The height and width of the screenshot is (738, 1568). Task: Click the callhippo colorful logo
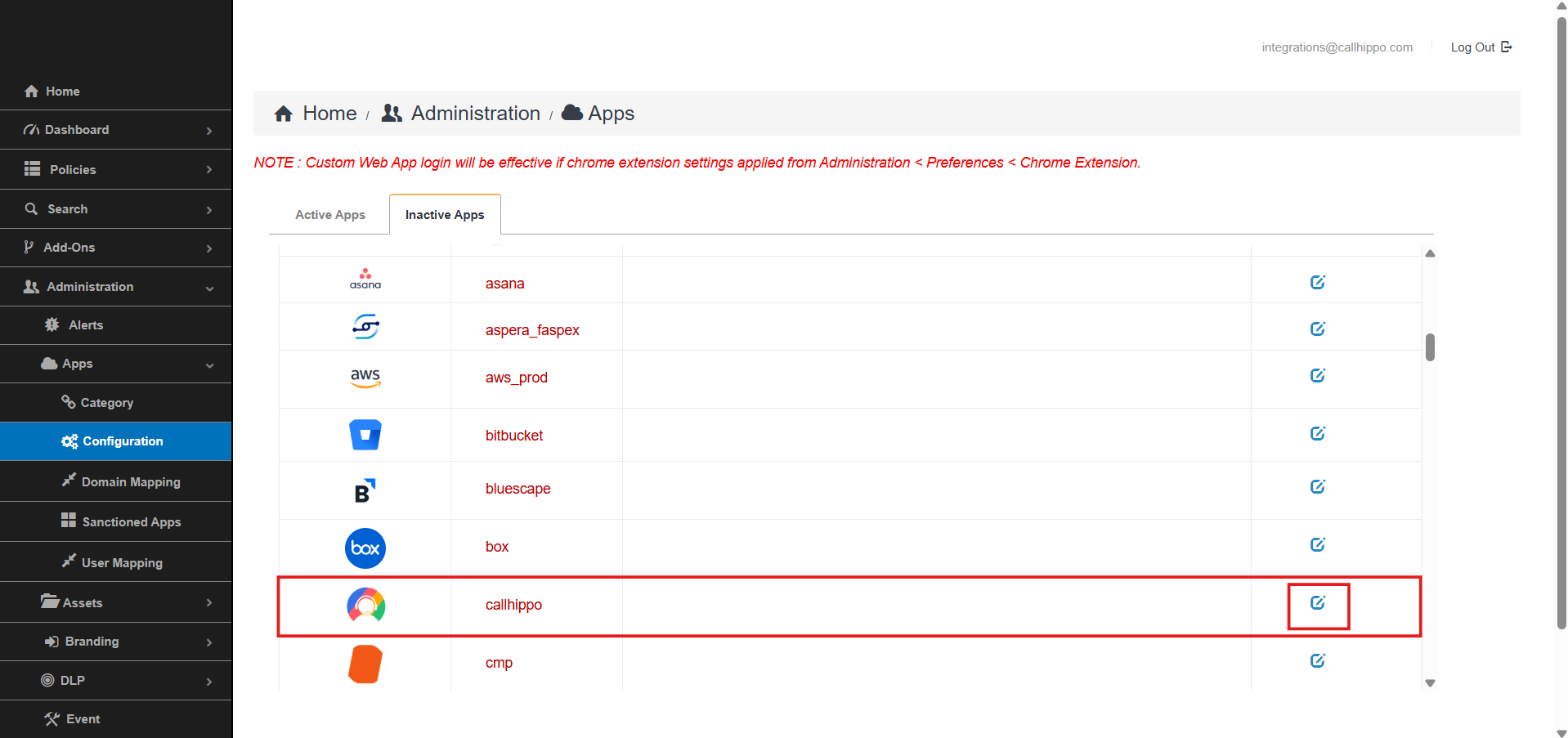click(365, 606)
